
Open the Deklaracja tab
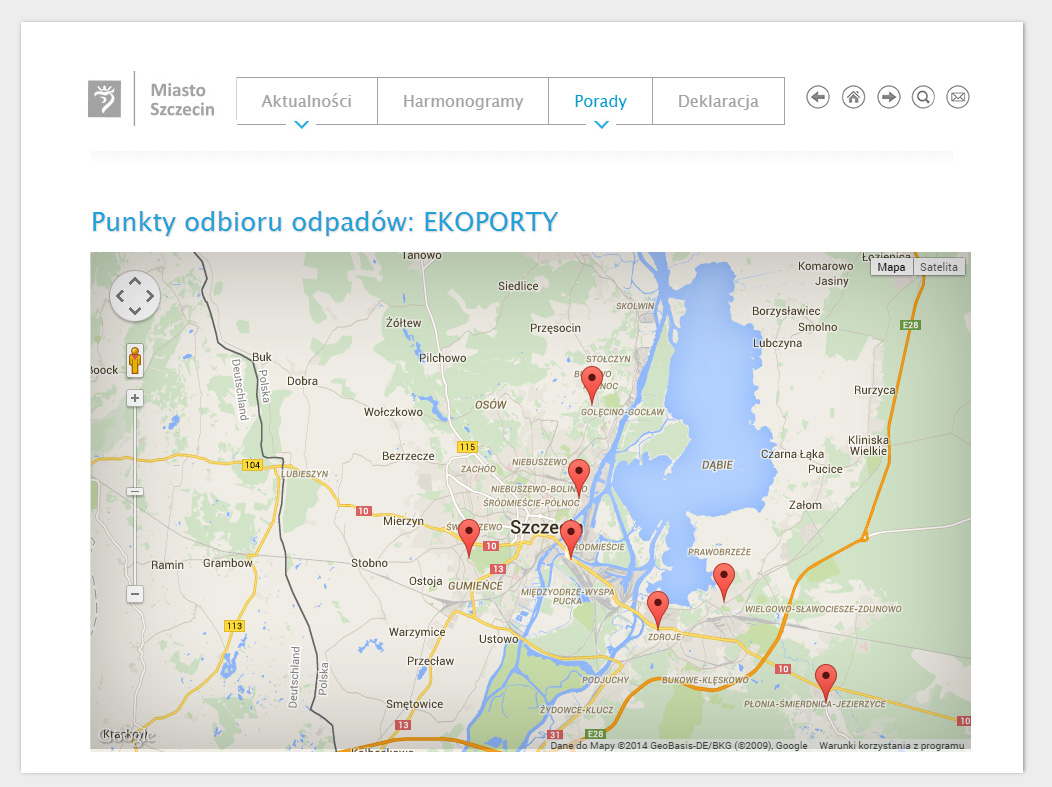point(718,101)
